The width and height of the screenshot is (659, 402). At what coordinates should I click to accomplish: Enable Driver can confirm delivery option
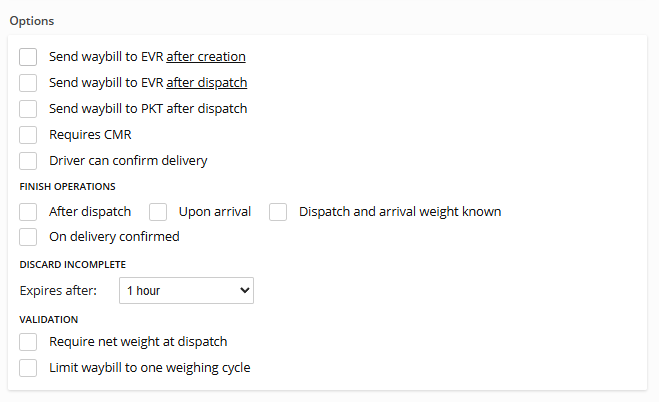click(28, 161)
